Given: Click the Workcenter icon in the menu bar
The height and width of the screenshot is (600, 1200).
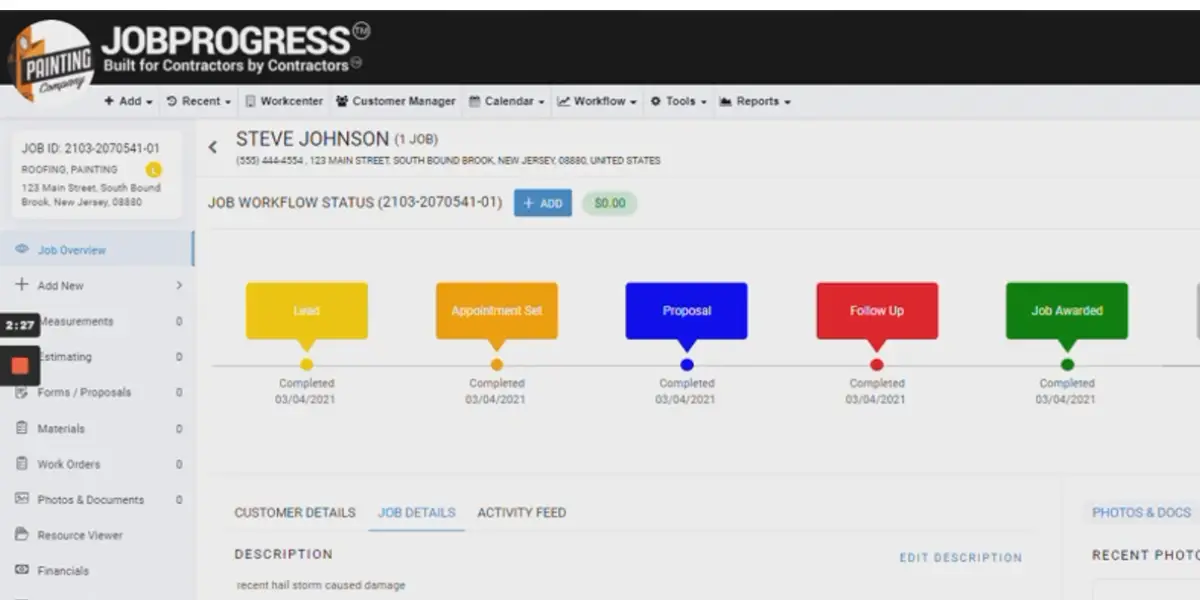Looking at the screenshot, I should (250, 102).
